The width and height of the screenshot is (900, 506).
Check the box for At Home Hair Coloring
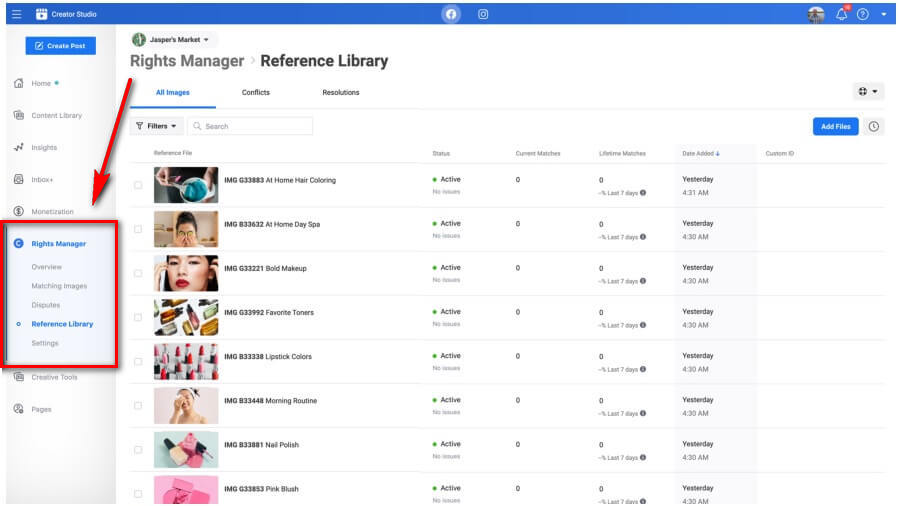[138, 185]
